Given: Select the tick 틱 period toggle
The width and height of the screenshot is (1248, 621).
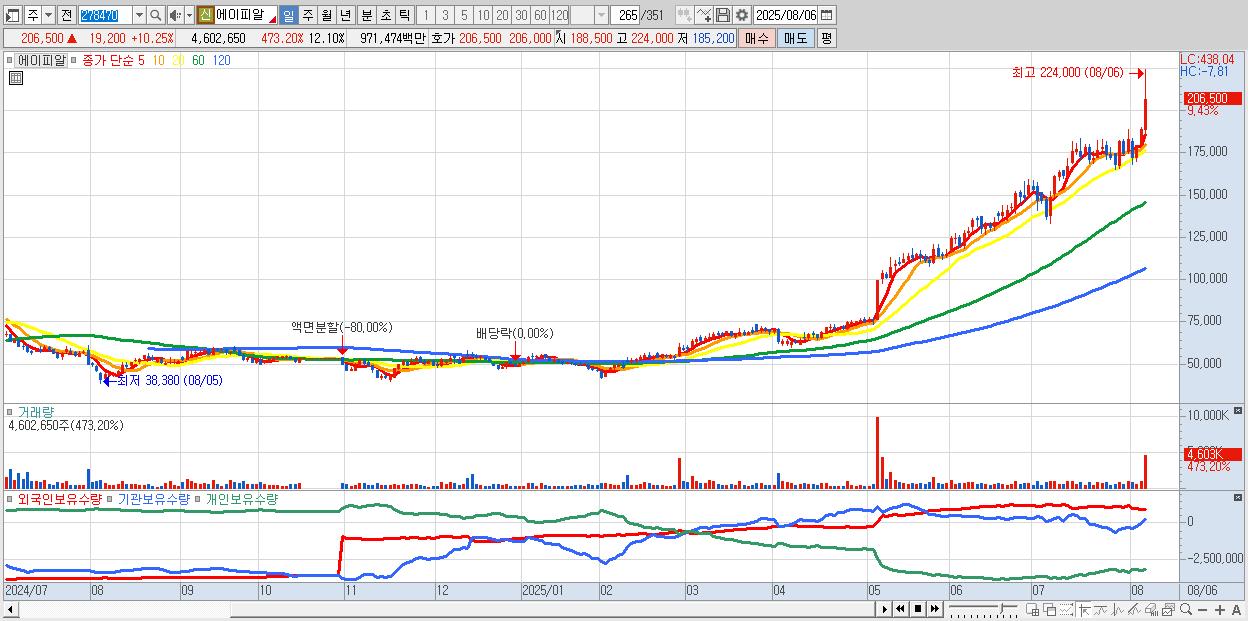Looking at the screenshot, I should pos(404,15).
